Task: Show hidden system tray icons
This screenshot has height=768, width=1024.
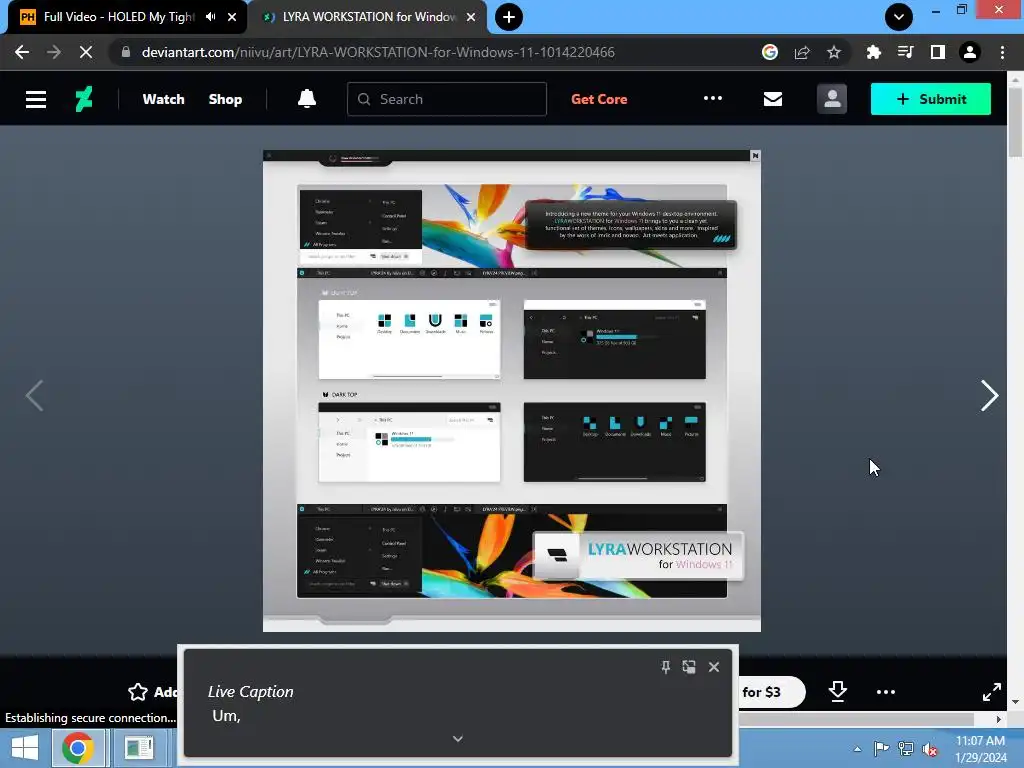Action: click(857, 749)
